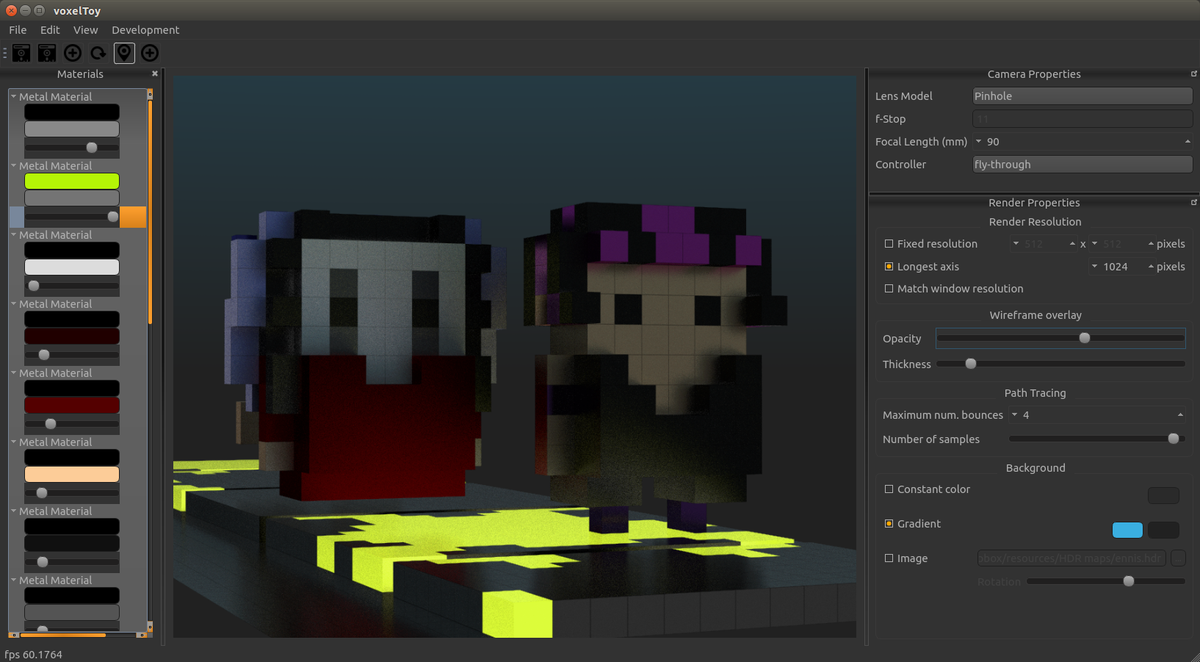The image size is (1200, 662).
Task: Click the second floppy disk export icon
Action: (x=46, y=52)
